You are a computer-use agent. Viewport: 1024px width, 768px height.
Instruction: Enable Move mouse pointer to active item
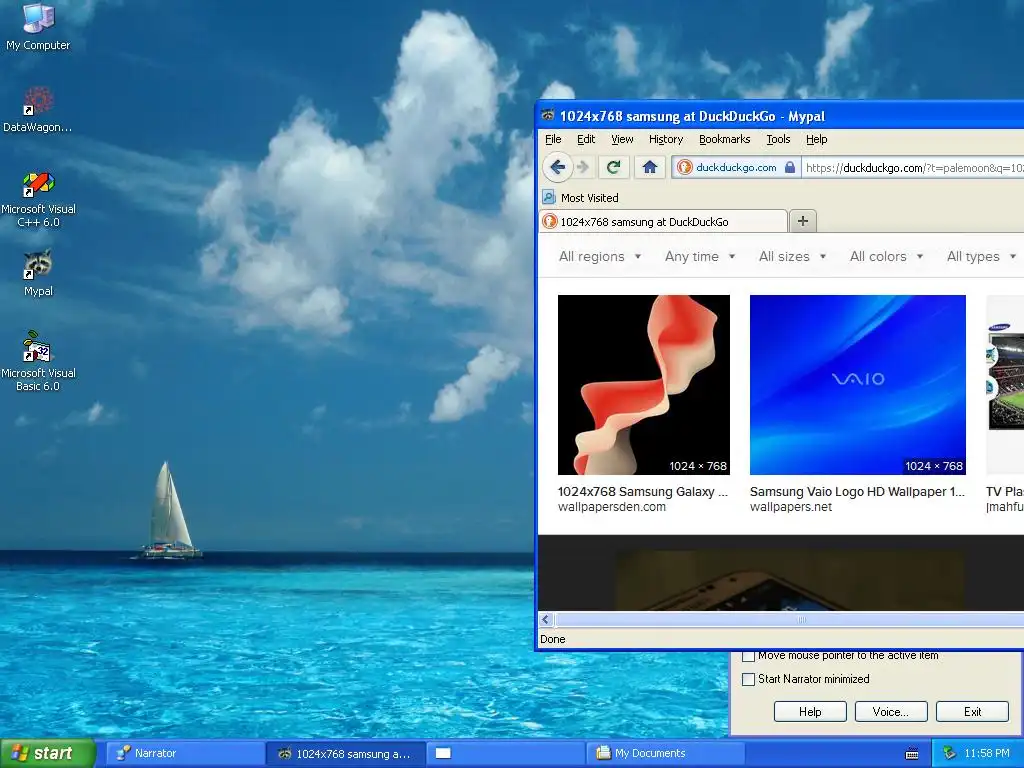pos(748,655)
